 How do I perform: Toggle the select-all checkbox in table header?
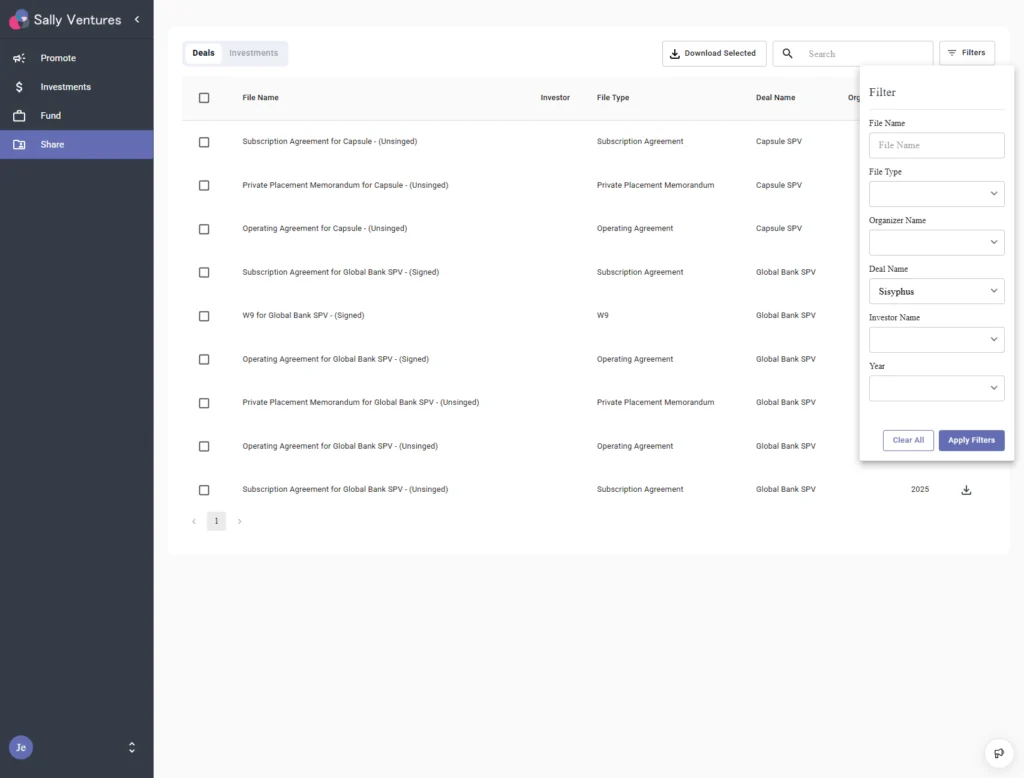tap(204, 98)
